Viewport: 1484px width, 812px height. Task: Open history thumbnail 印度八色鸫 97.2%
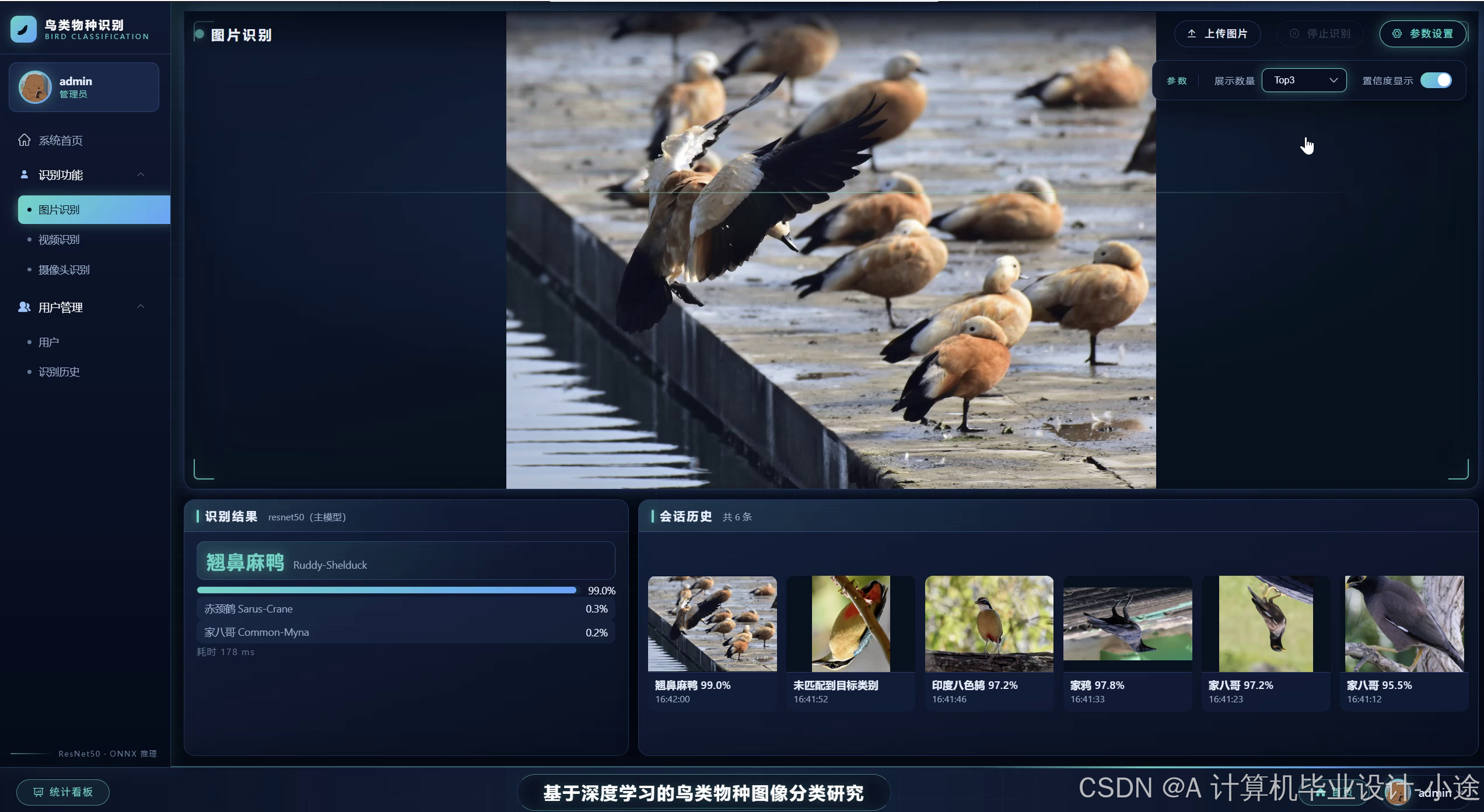(x=989, y=643)
